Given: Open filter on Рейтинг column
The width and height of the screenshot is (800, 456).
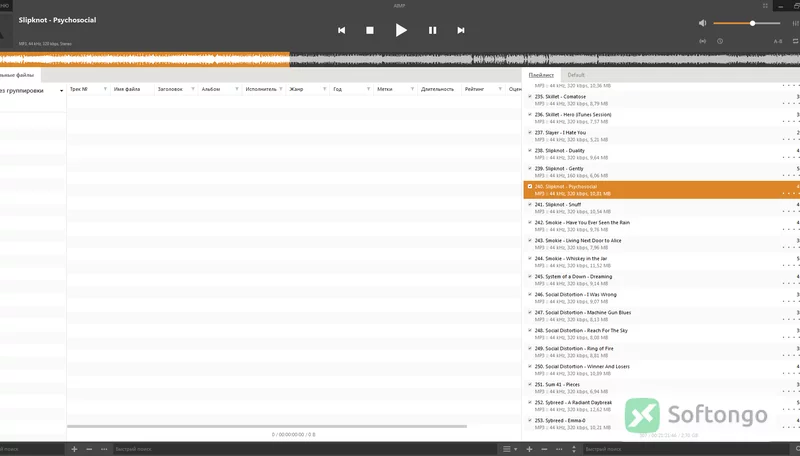Looking at the screenshot, I should coord(500,89).
